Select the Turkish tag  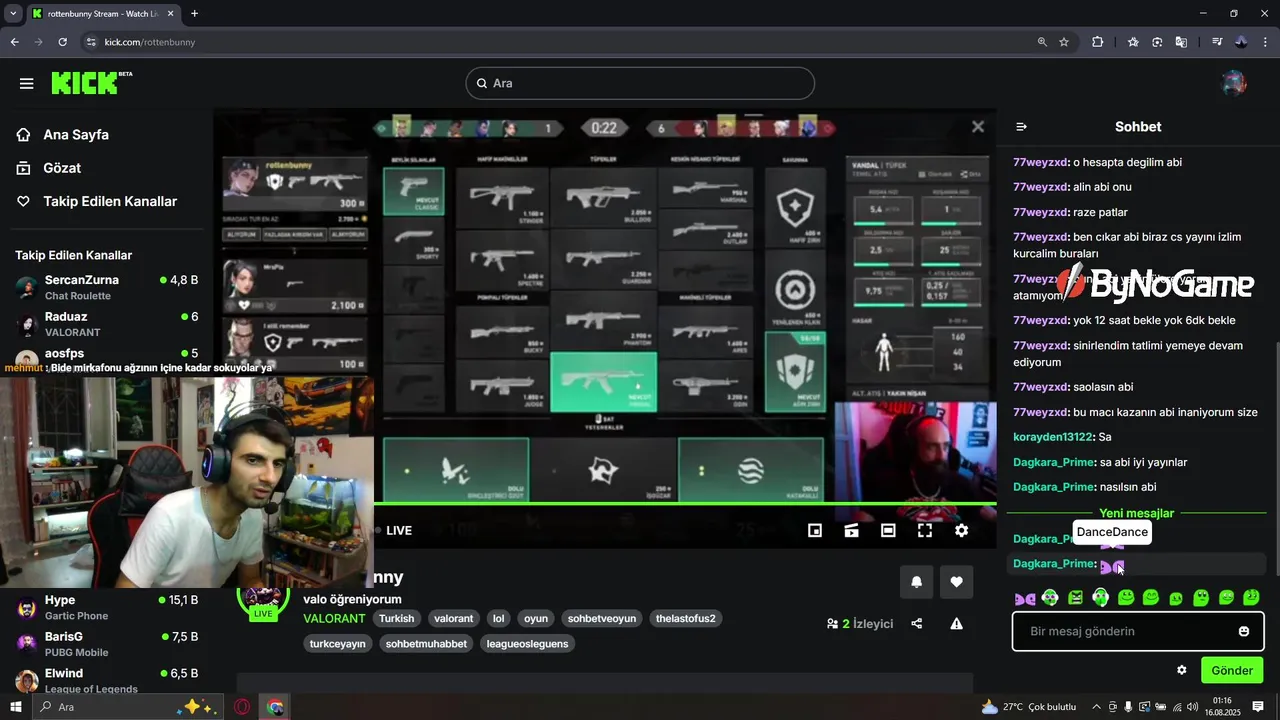pyautogui.click(x=397, y=618)
